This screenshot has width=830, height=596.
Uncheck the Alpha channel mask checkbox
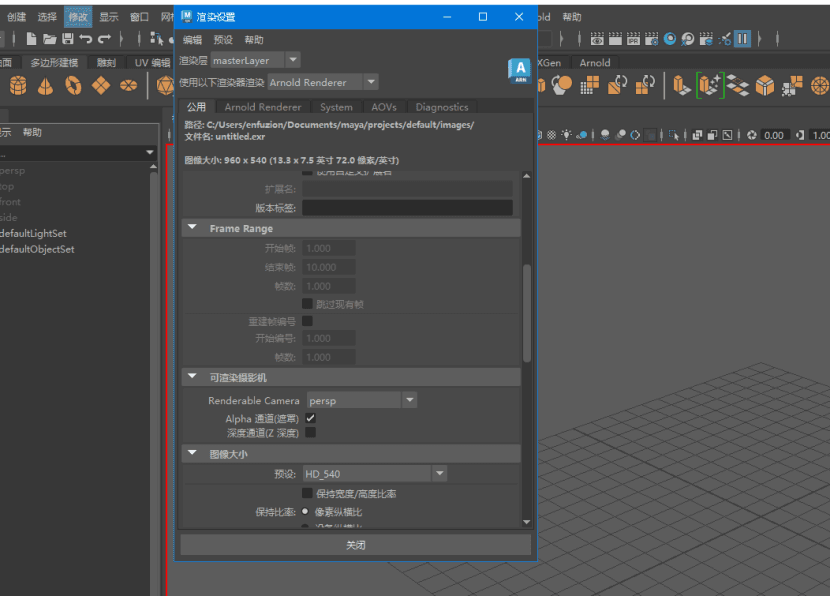(310, 418)
